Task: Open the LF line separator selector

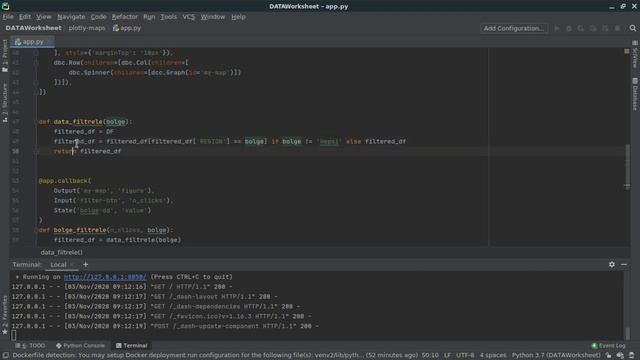Action: 447,355
